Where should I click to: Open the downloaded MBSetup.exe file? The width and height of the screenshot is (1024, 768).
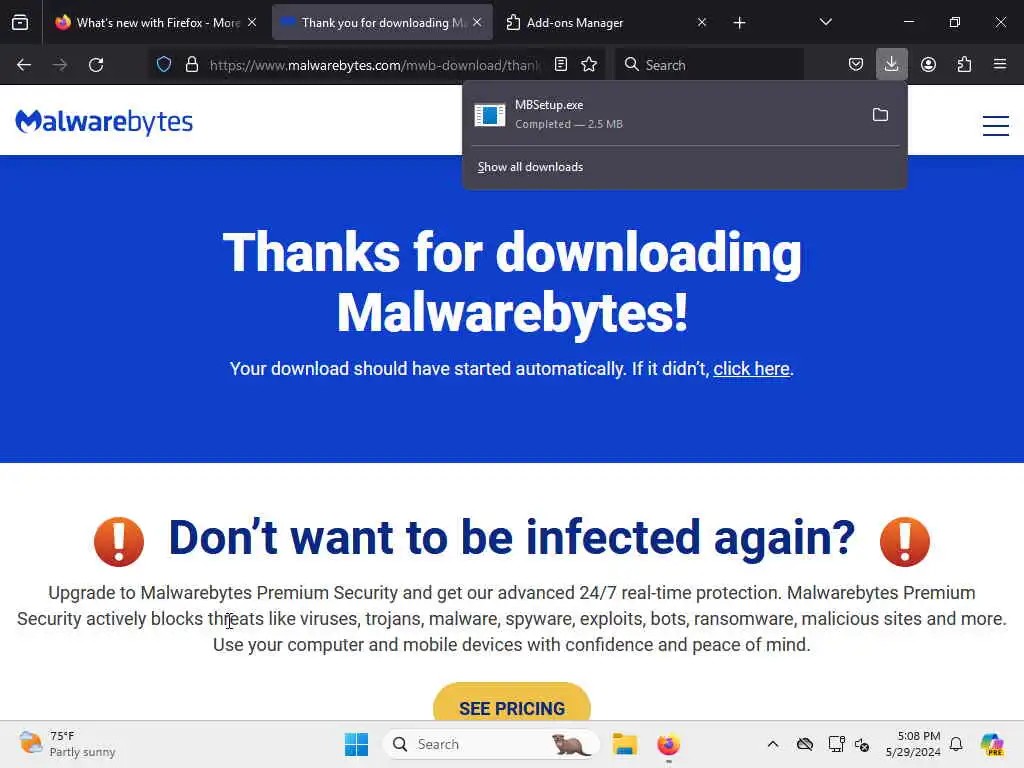[x=664, y=114]
